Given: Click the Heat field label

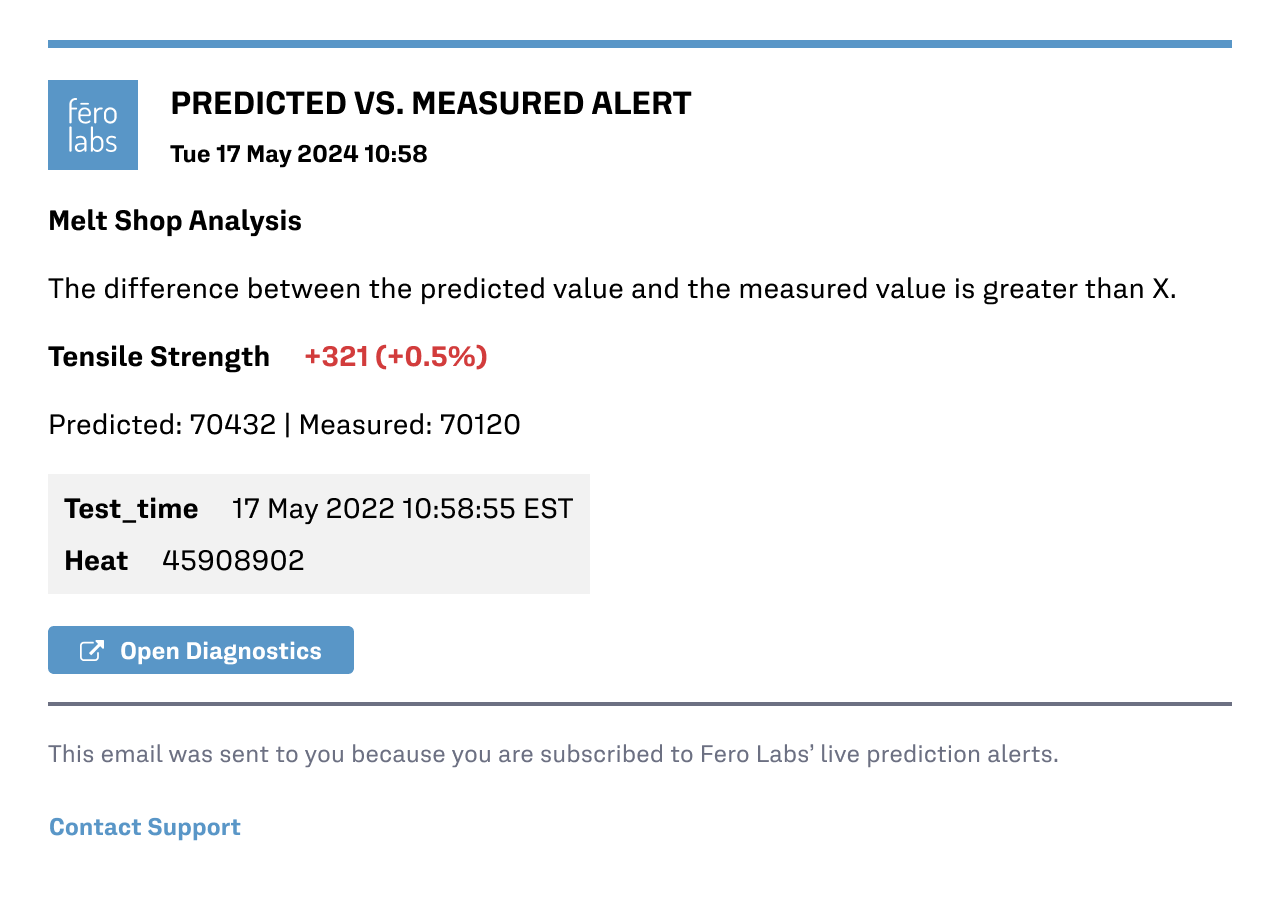Looking at the screenshot, I should (x=96, y=561).
